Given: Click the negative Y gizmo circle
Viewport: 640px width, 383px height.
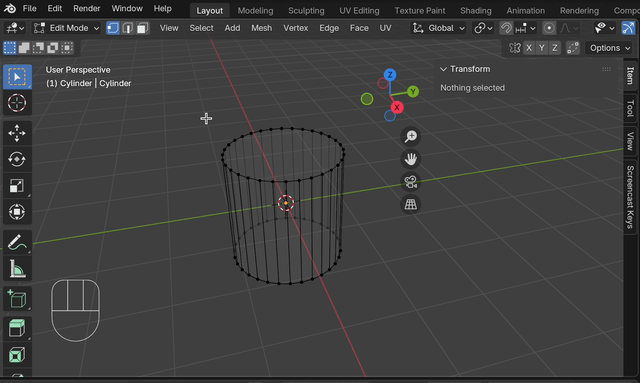Looking at the screenshot, I should click(367, 99).
